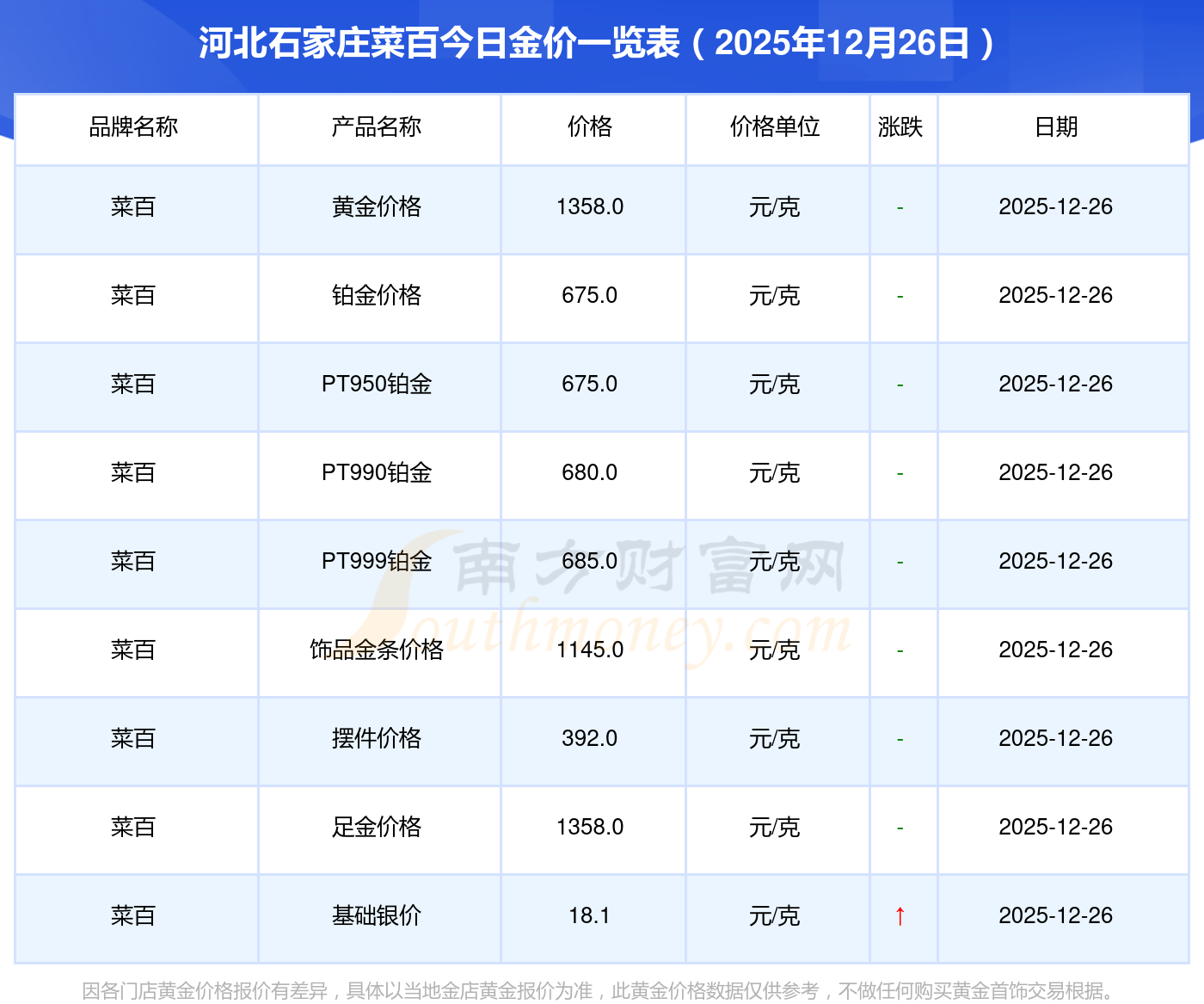
Task: Click the 1358.0 price in 黄金价格 row
Action: tap(590, 207)
